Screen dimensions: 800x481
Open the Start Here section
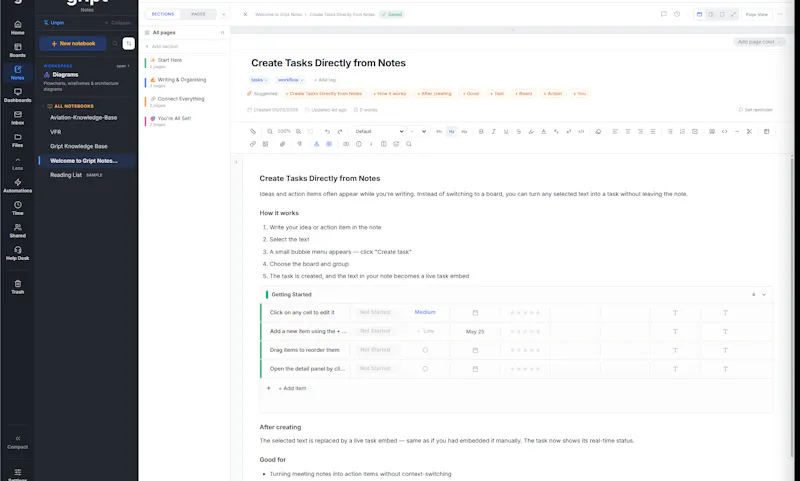tap(185, 63)
